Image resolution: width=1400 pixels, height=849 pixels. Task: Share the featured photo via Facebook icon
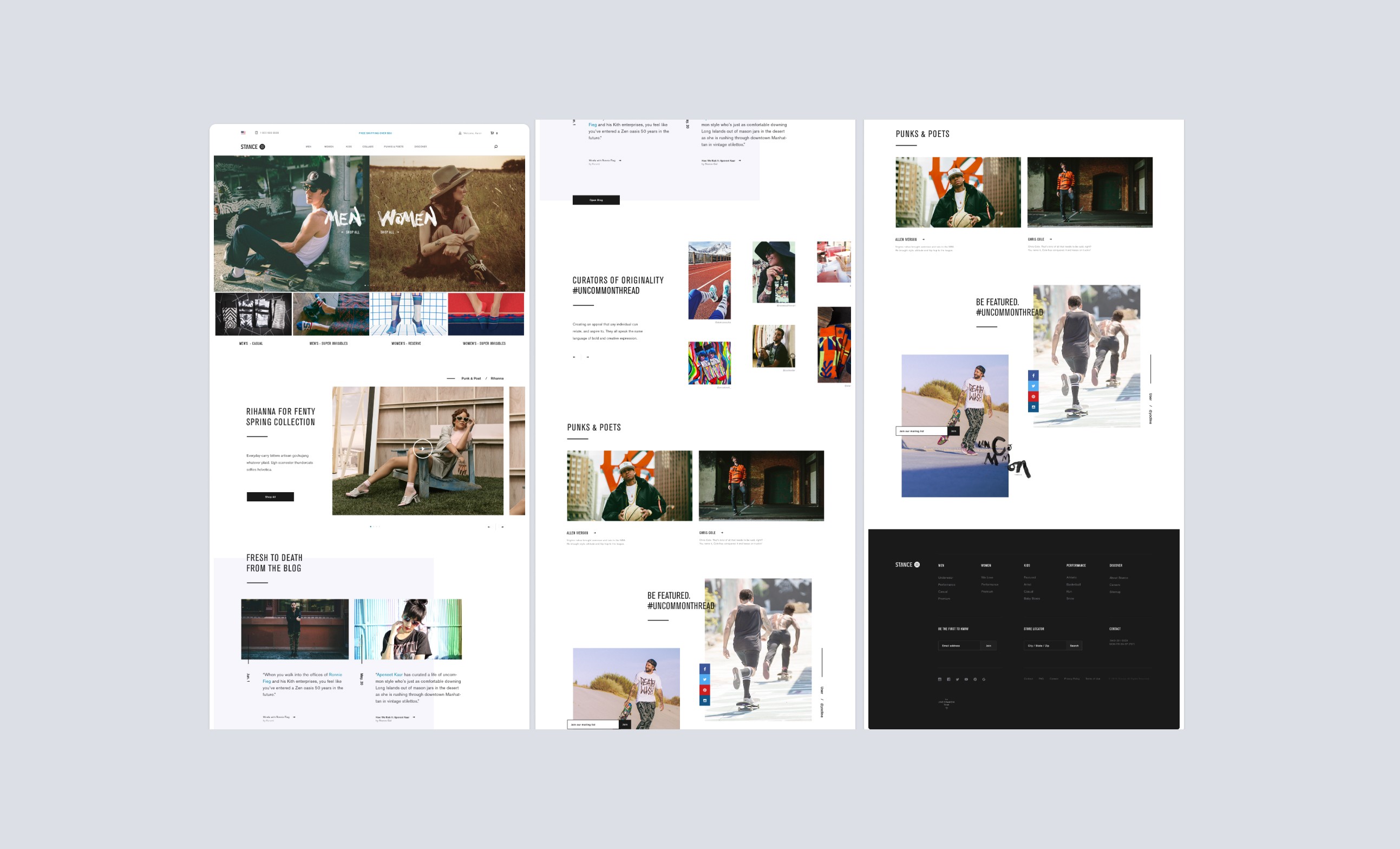1033,375
